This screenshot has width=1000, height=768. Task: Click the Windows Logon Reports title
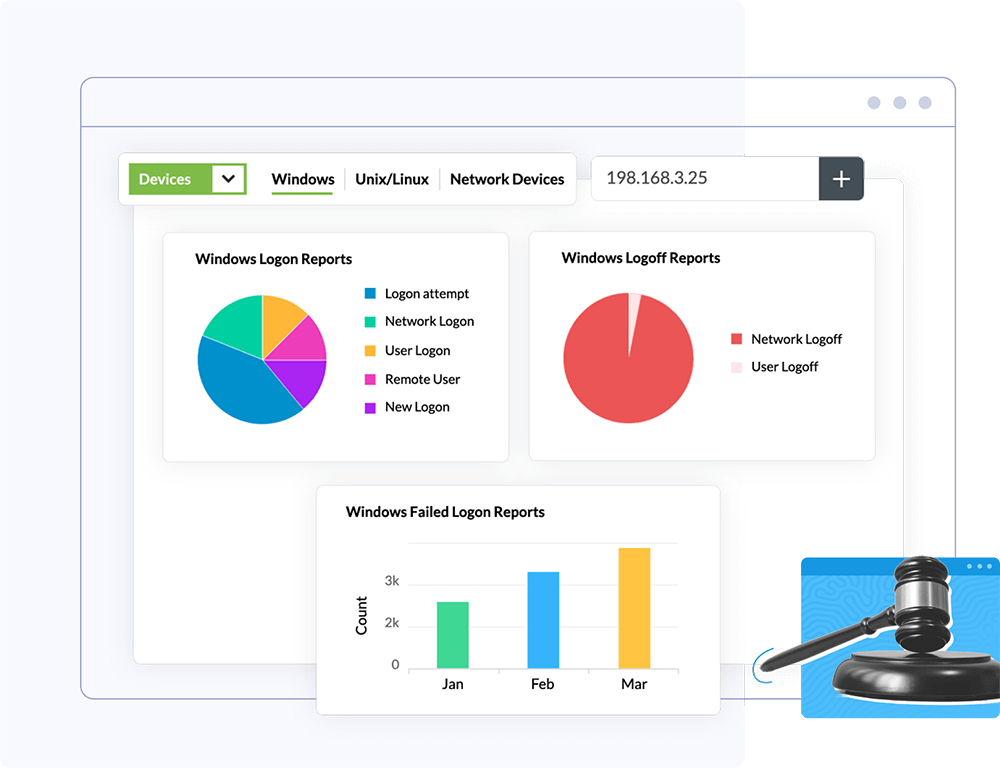coord(274,259)
